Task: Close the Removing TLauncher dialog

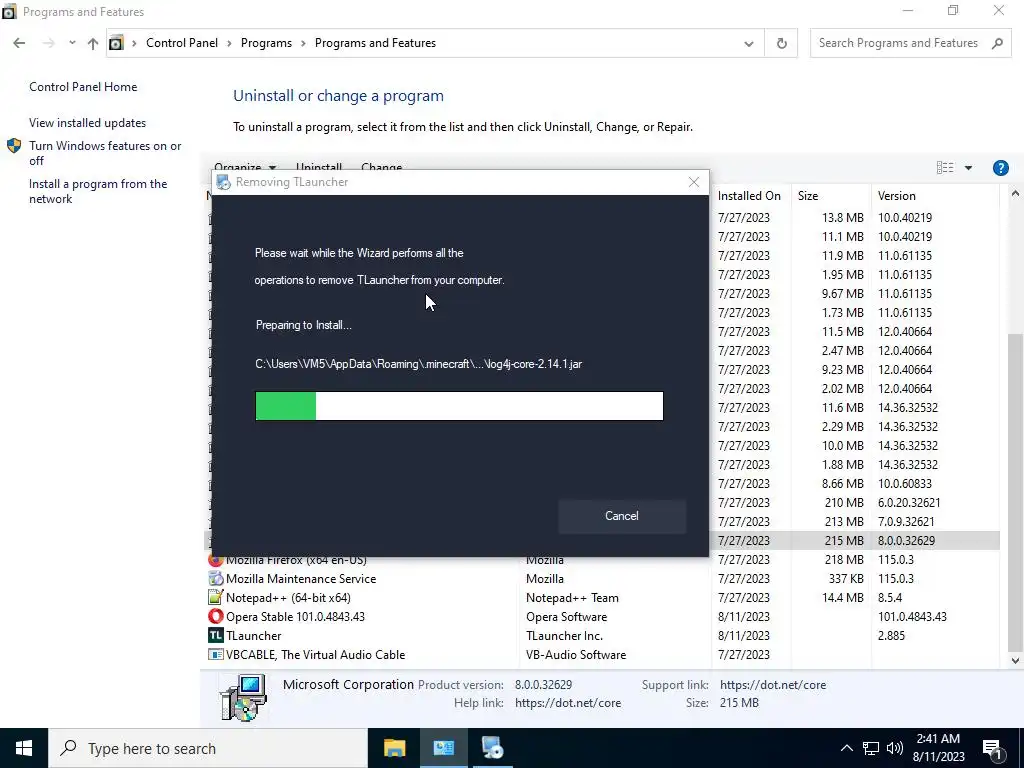Action: click(694, 182)
